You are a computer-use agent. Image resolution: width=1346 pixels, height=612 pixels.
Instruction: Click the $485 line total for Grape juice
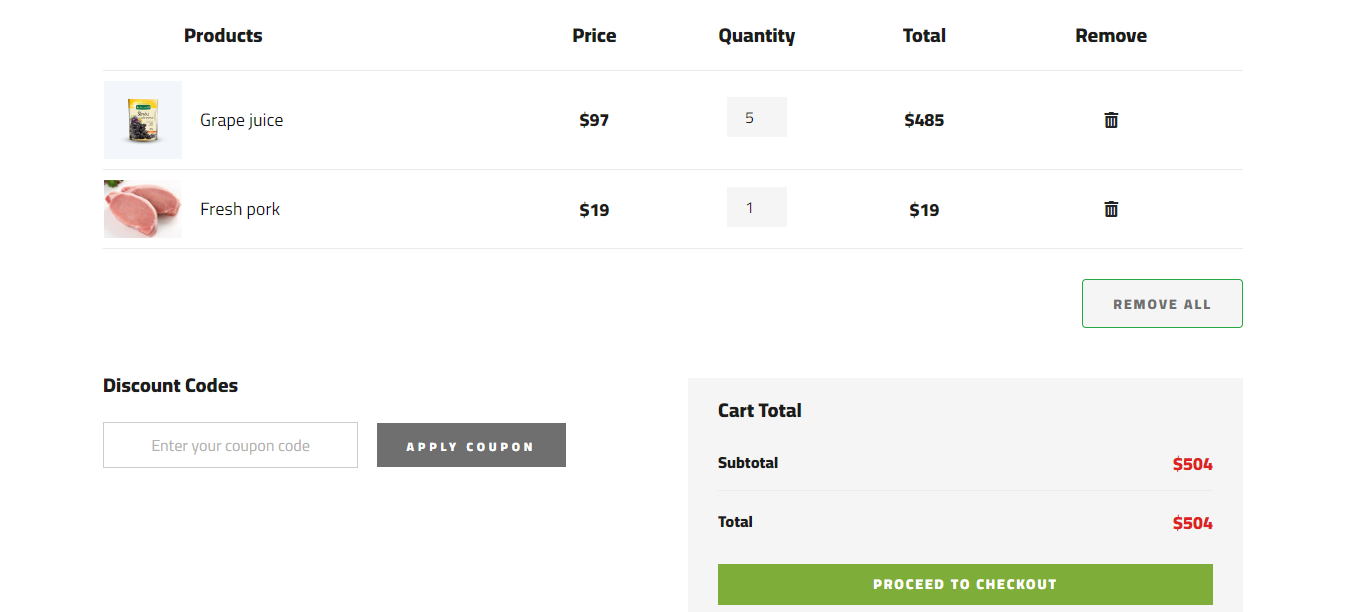pyautogui.click(x=924, y=120)
